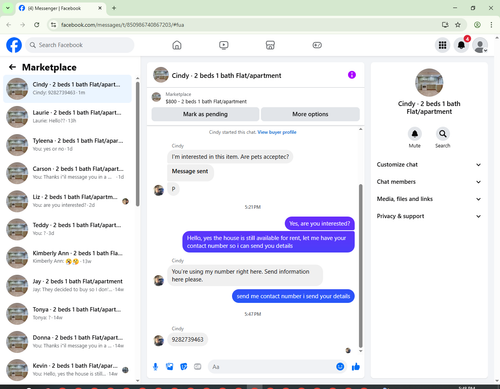Viewport: 500px width, 389px height.
Task: Open the purple conversation information icon
Action: click(352, 75)
